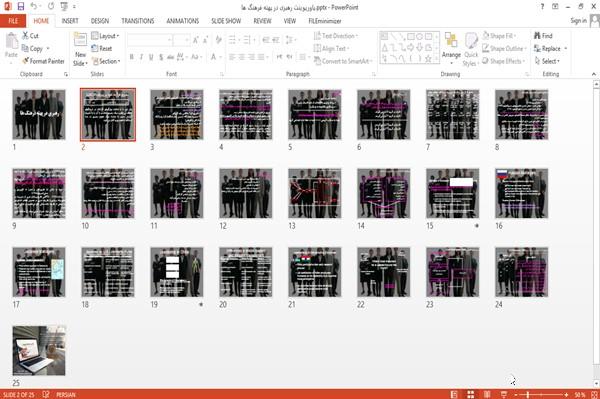The height and width of the screenshot is (399, 600).
Task: Click Convert to SmartArt button
Action: pos(342,61)
